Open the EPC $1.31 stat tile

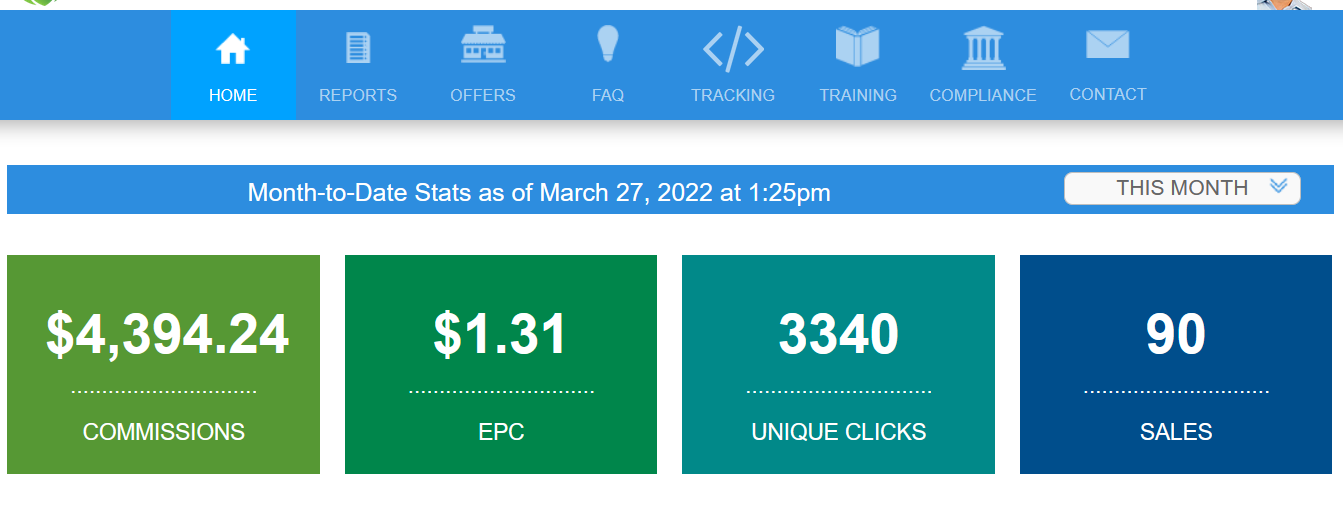click(x=501, y=364)
